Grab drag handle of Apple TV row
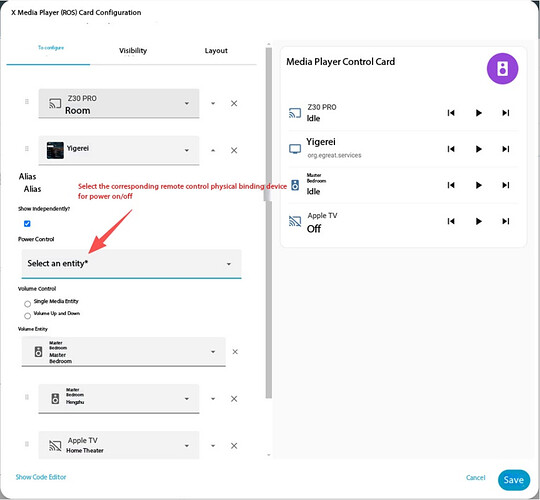 pyautogui.click(x=27, y=444)
